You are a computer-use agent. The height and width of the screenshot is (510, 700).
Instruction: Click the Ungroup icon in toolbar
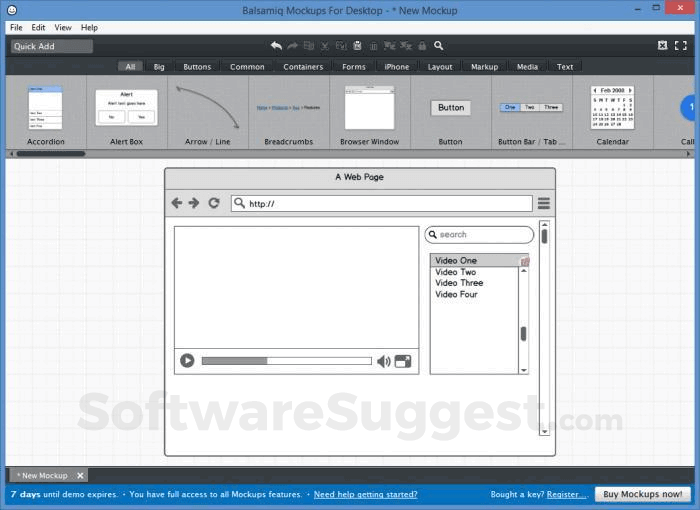click(406, 46)
